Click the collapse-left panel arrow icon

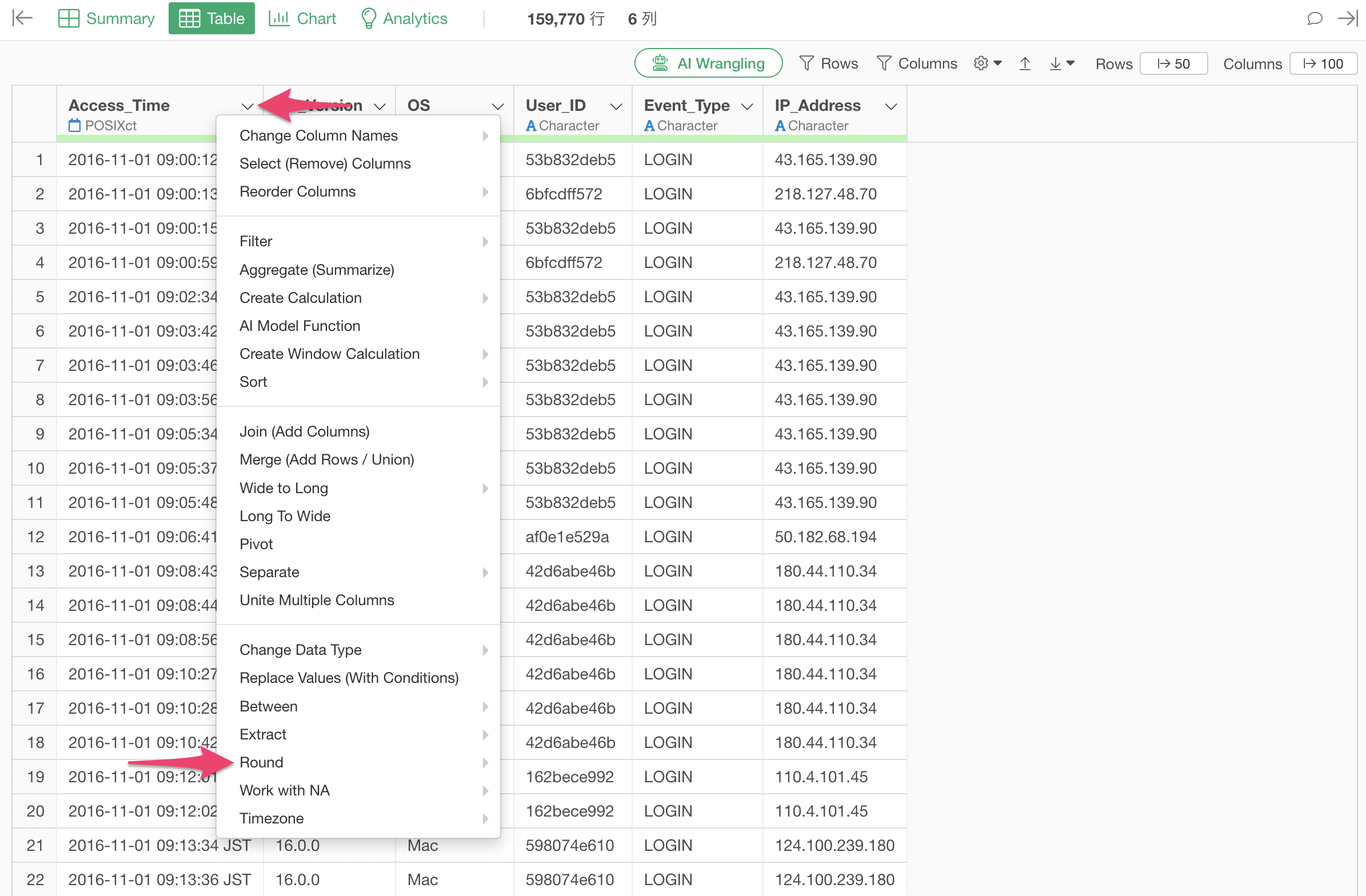(22, 18)
